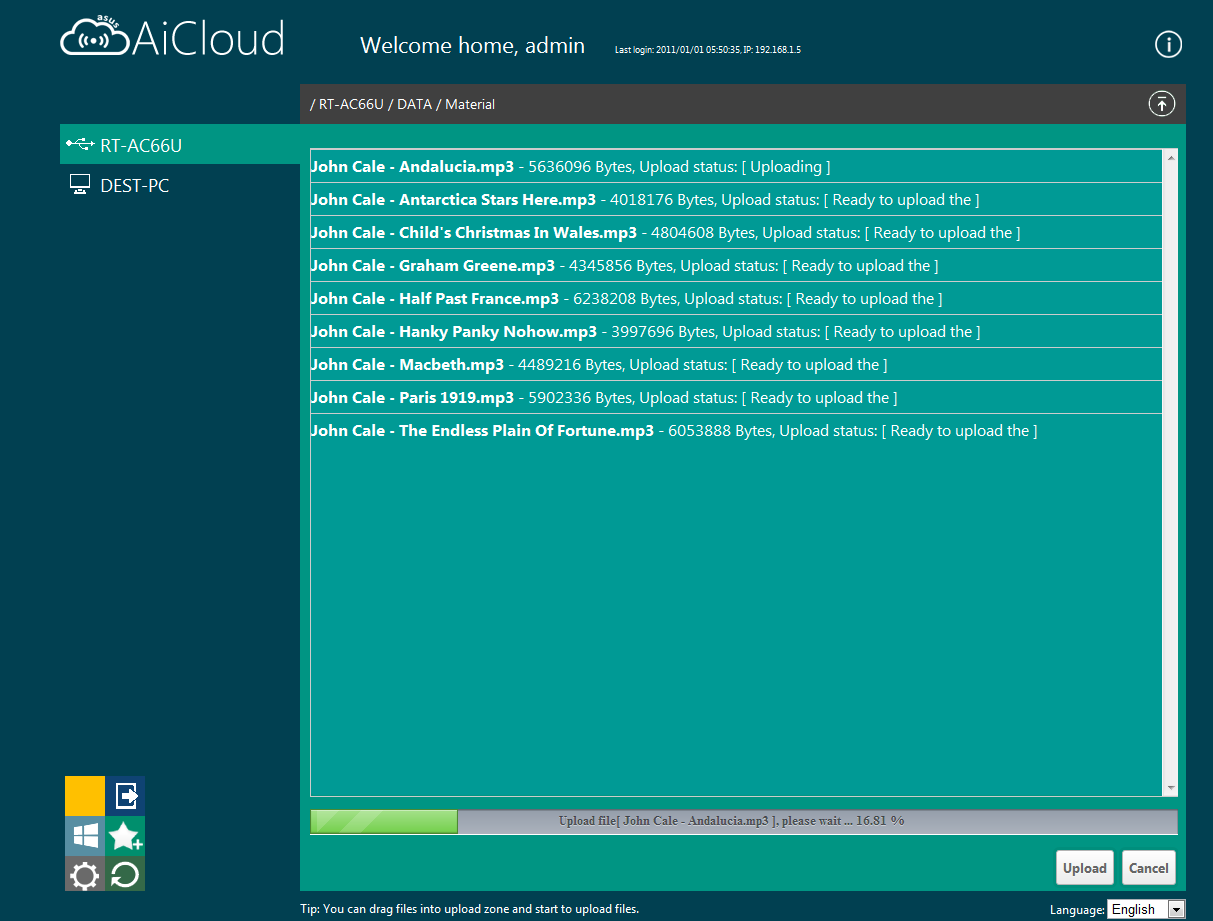The image size is (1213, 921).
Task: Click scrollbar down arrow in file list
Action: (x=1170, y=788)
